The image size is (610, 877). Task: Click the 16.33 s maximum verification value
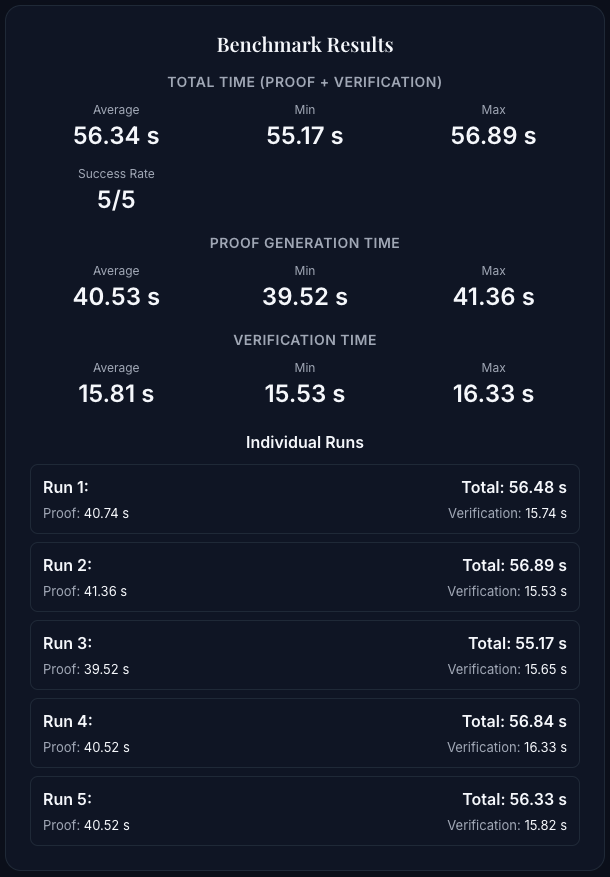coord(493,394)
